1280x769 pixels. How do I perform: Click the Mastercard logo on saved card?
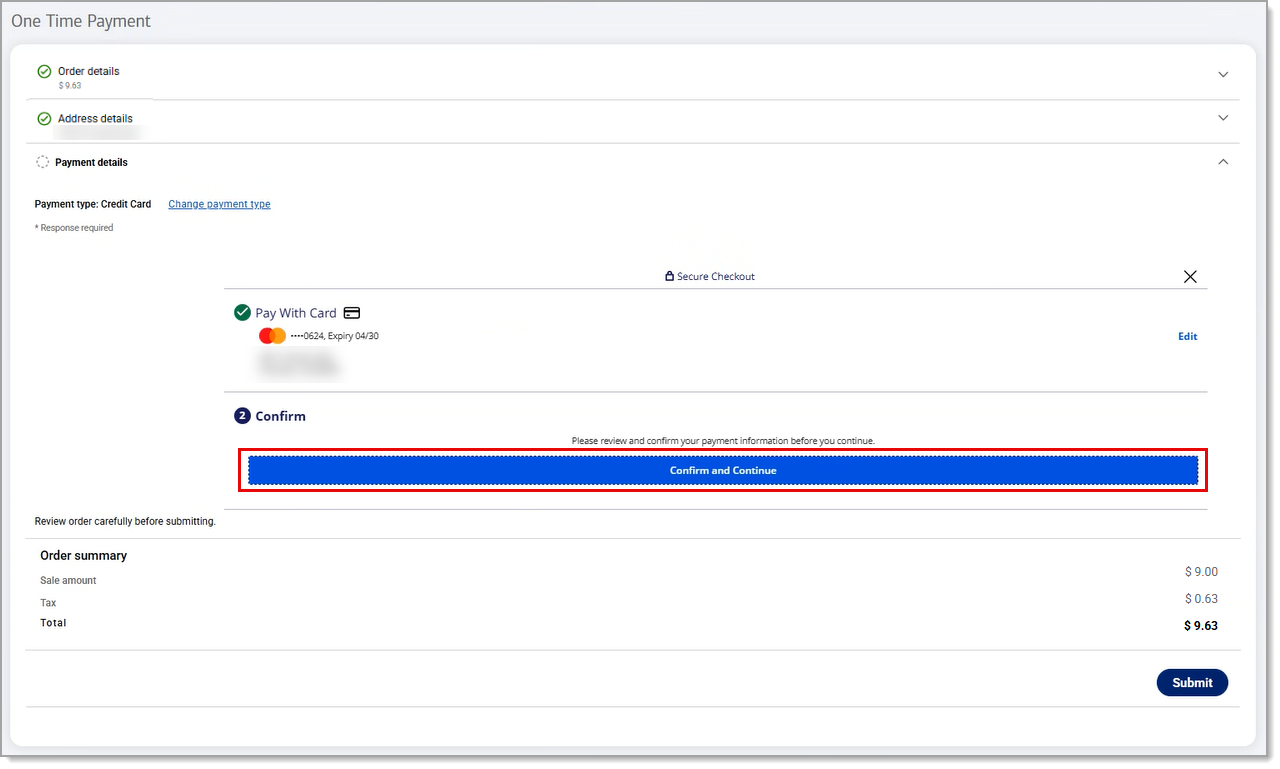coord(272,336)
